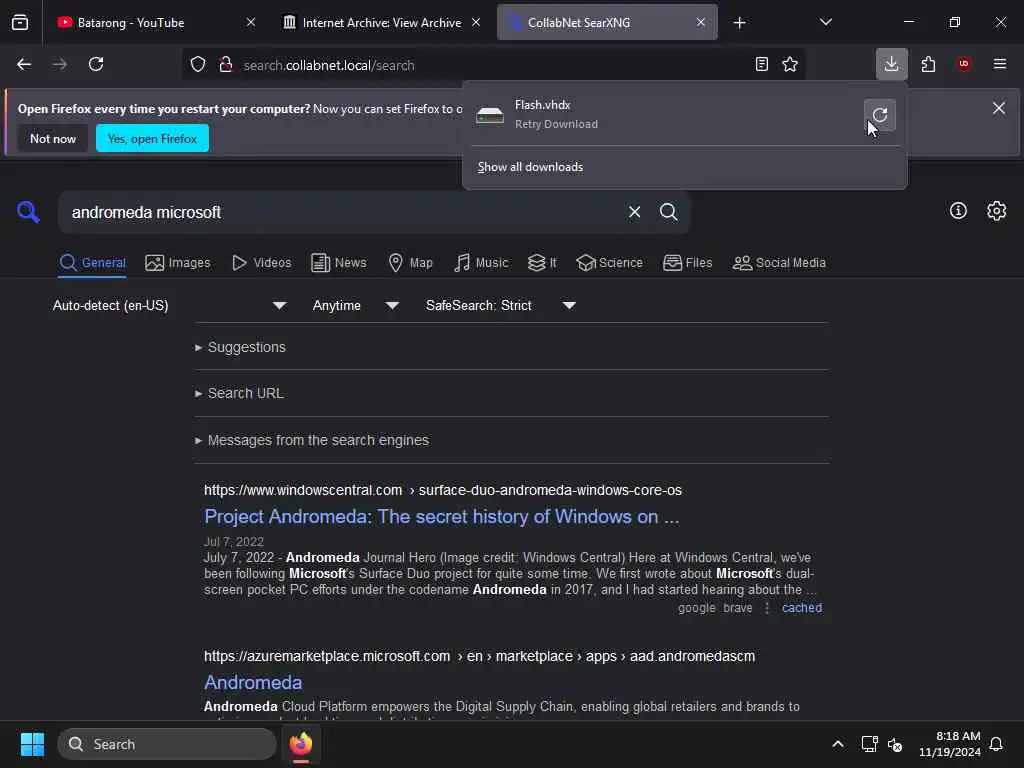Click the tracking protection shield icon
This screenshot has height=768, width=1024.
click(198, 64)
